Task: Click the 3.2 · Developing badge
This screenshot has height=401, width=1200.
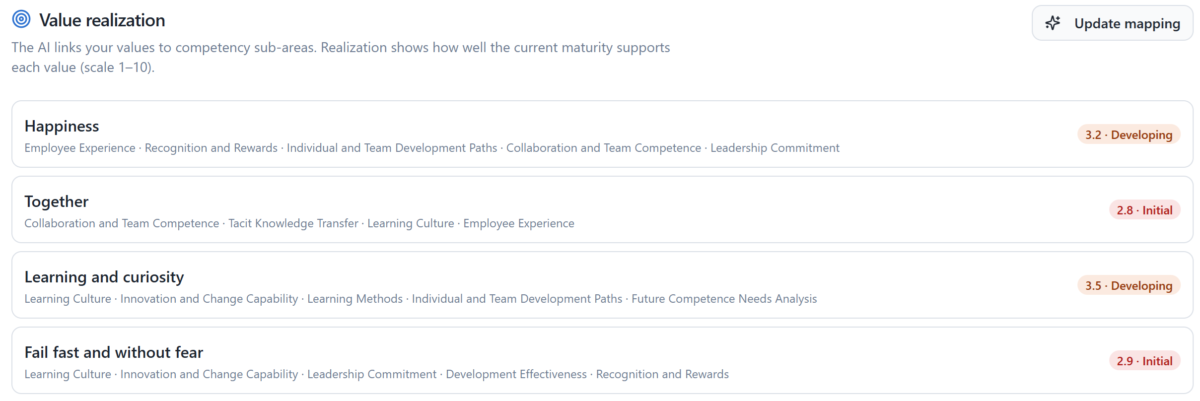Action: (x=1129, y=135)
